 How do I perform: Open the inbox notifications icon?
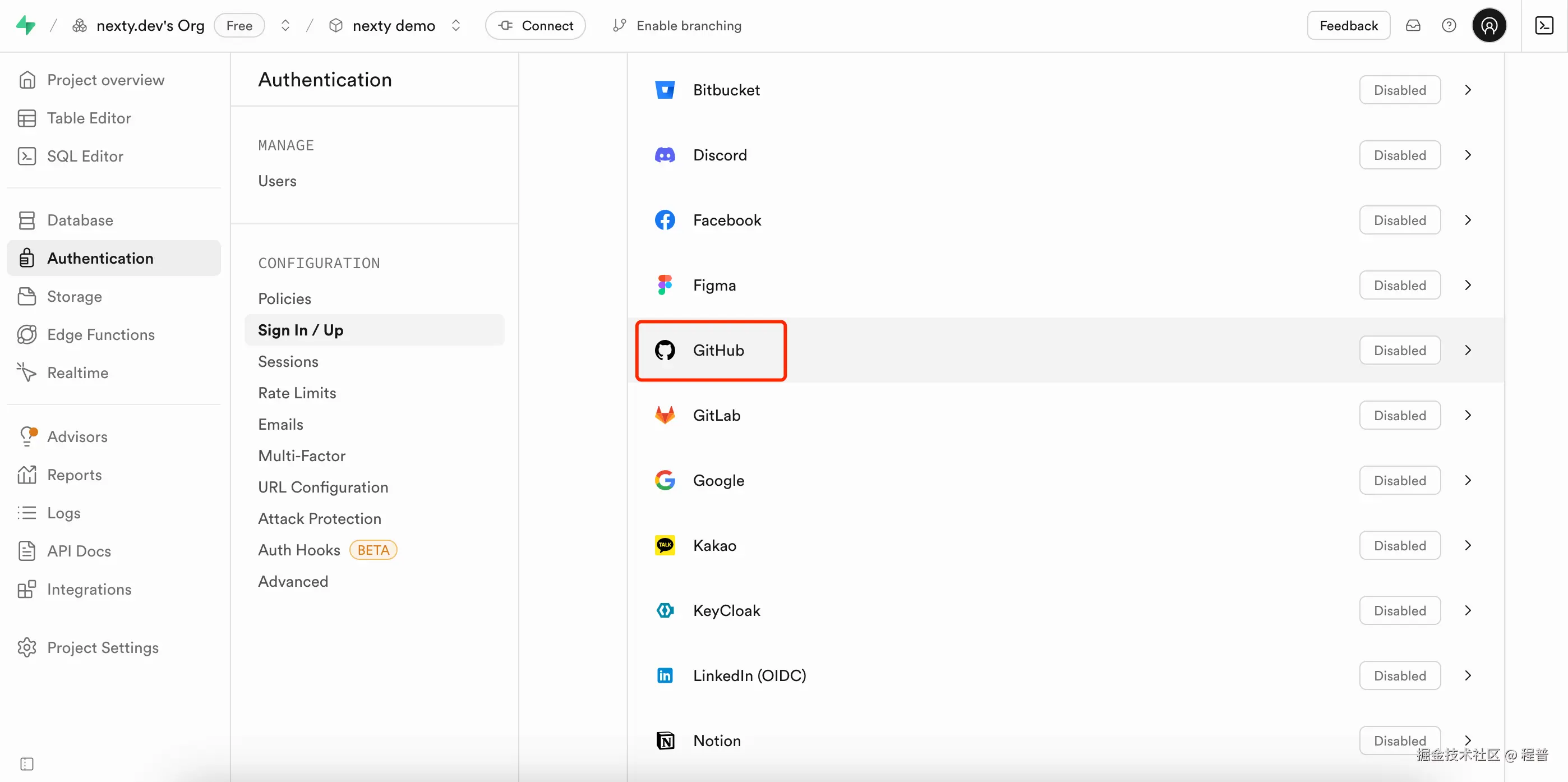click(x=1413, y=26)
